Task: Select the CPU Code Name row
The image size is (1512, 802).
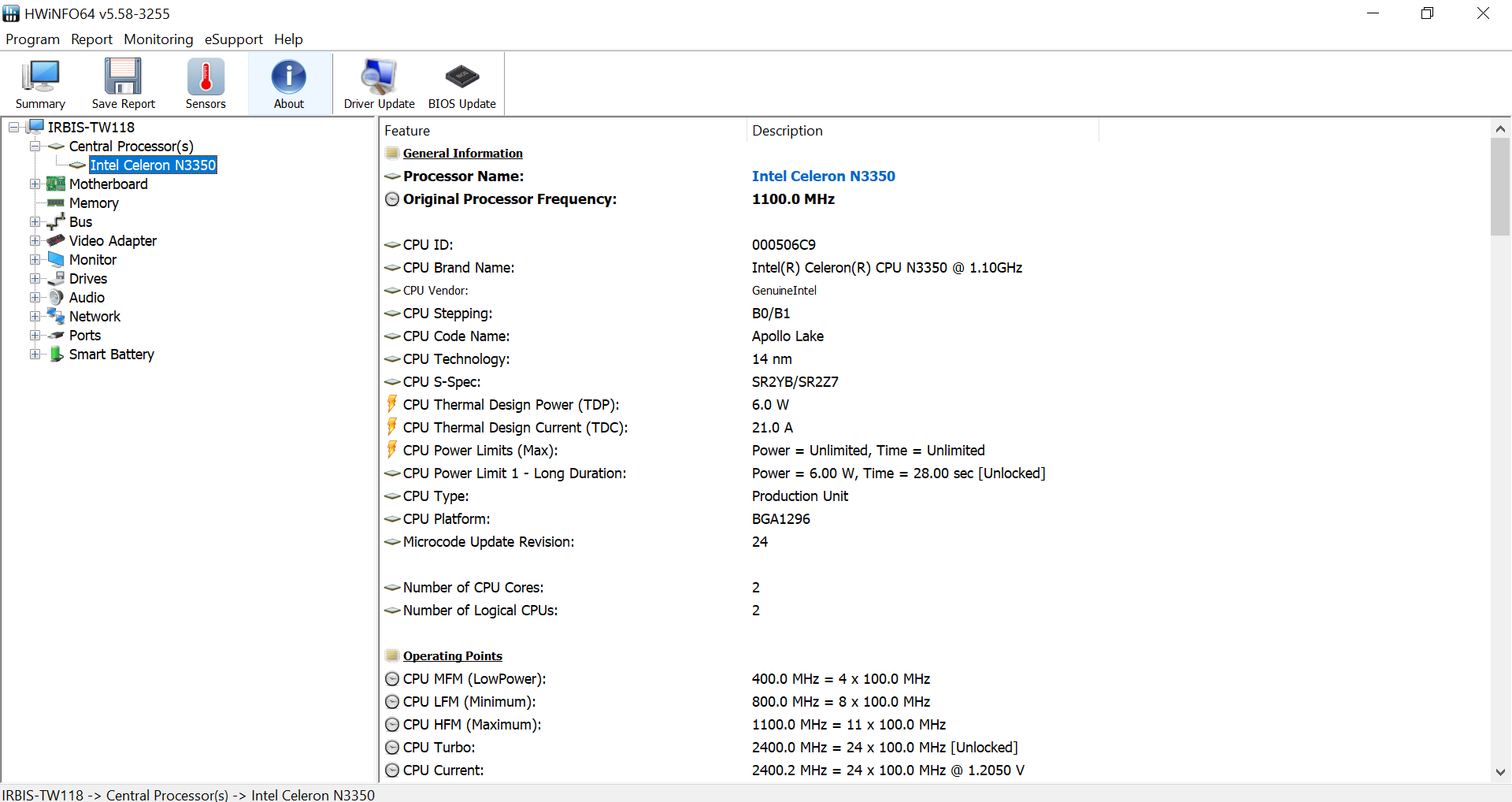Action: point(934,336)
